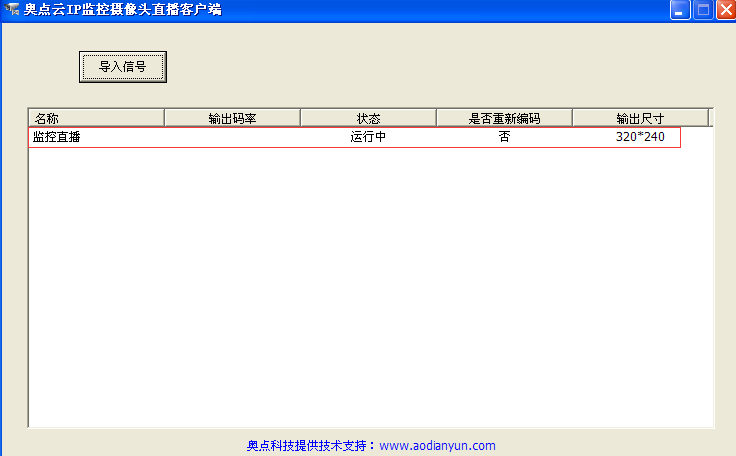The image size is (736, 456).
Task: Open the www.aodianyun.com link
Action: (437, 445)
